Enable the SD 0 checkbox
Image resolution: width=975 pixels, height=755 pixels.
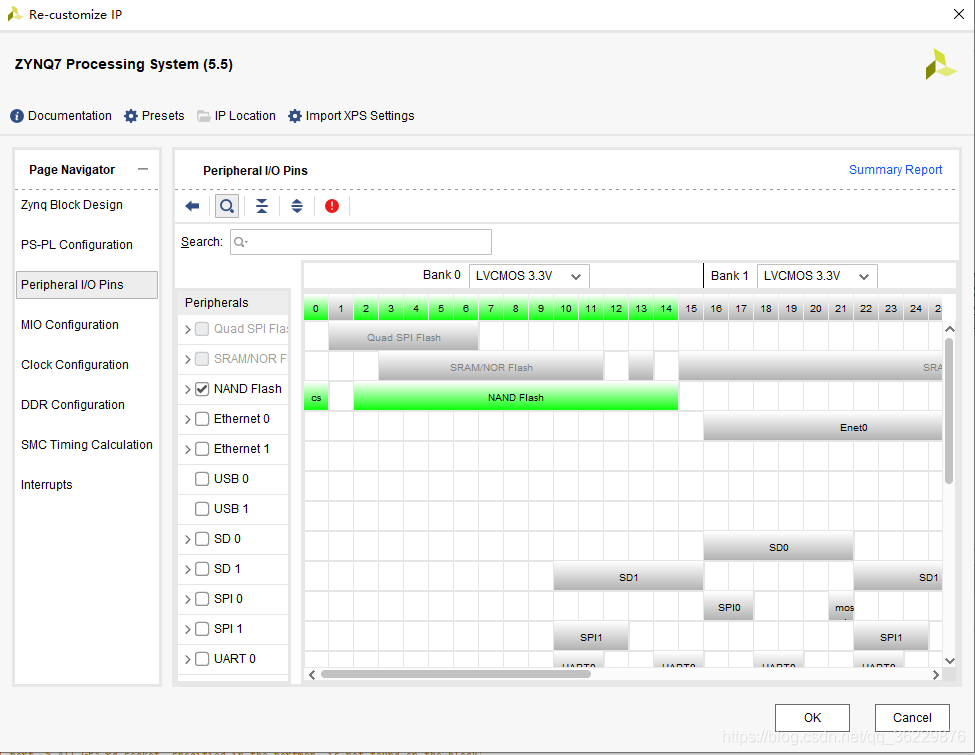[x=202, y=539]
